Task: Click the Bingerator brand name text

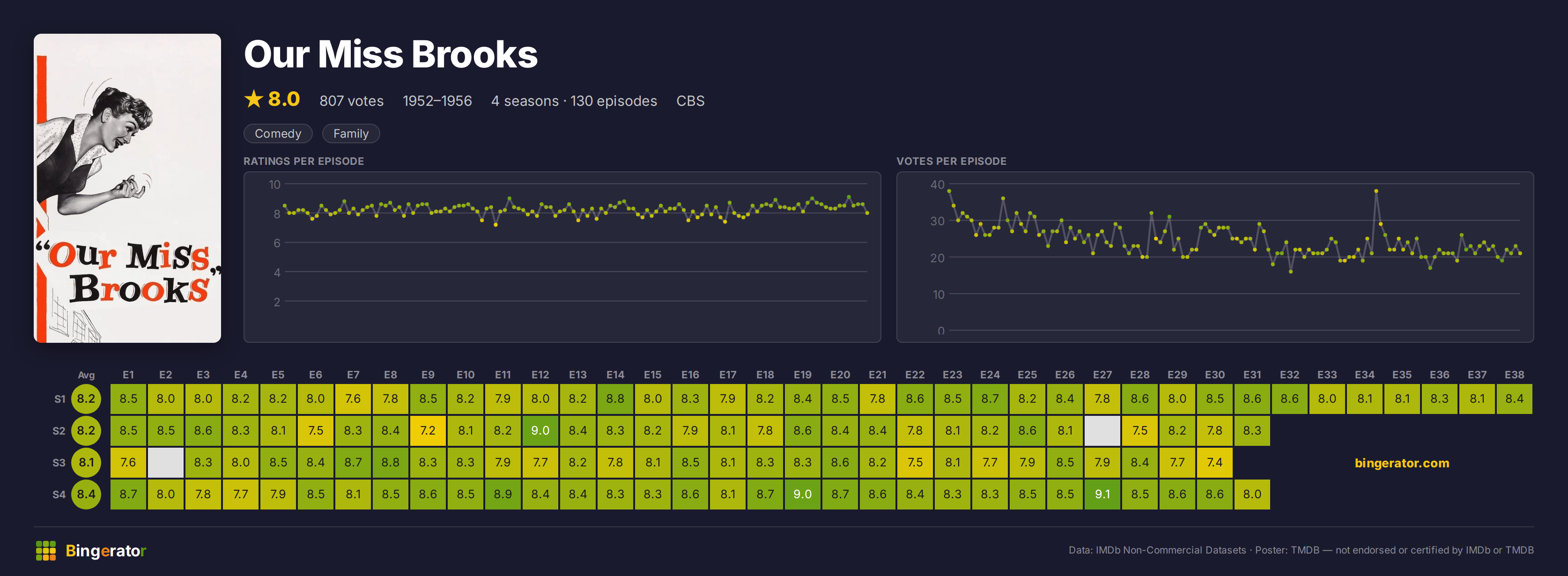Action: pos(106,551)
